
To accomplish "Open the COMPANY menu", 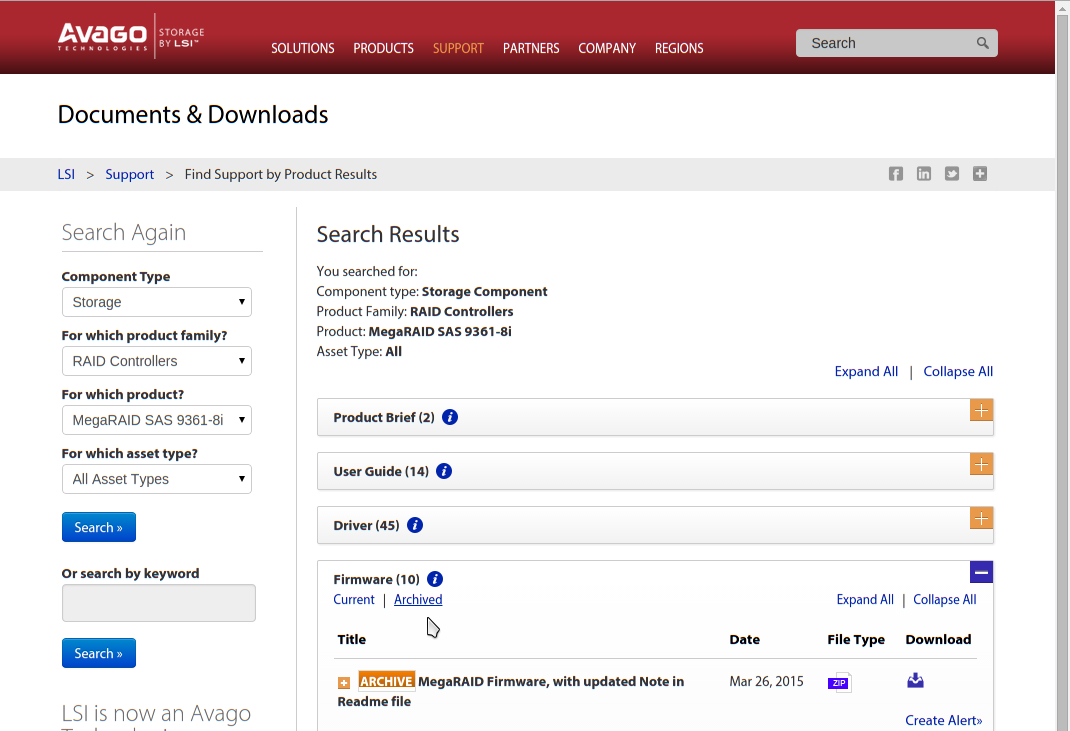I will coord(607,48).
